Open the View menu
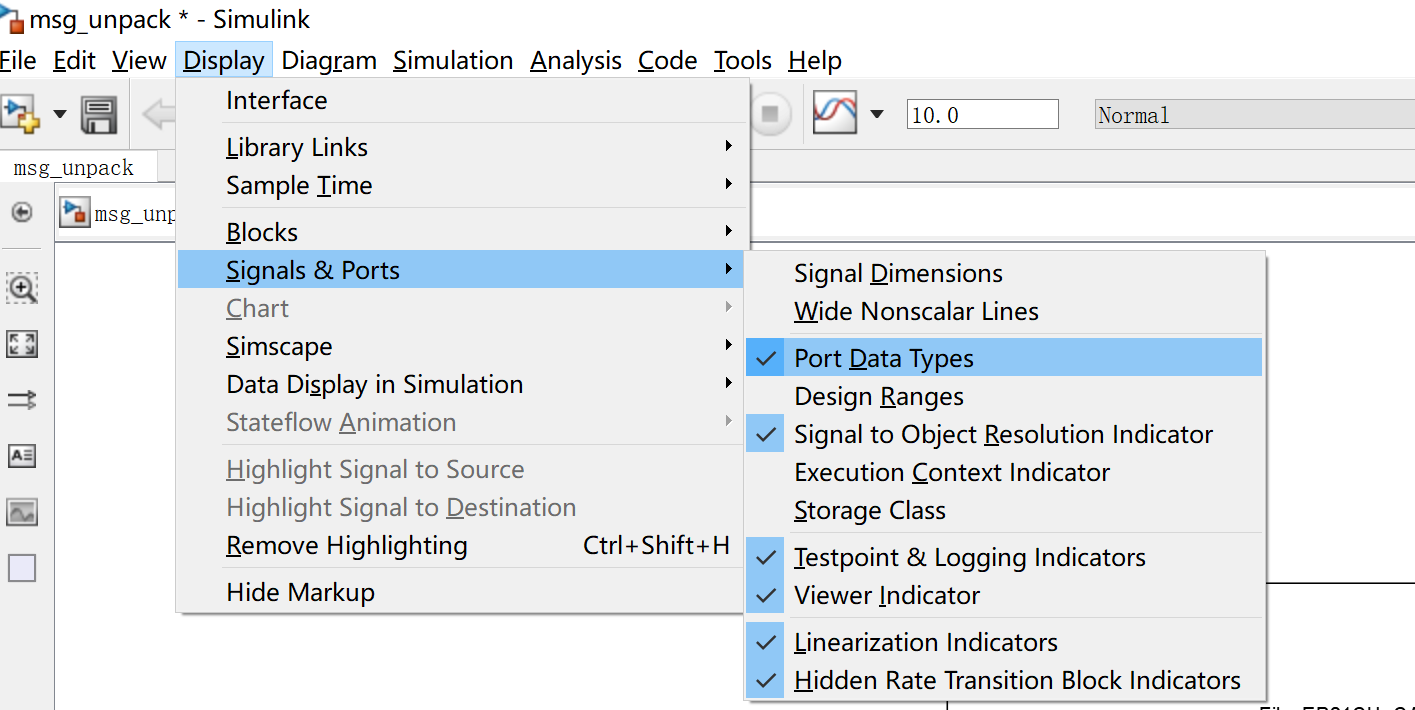 pyautogui.click(x=139, y=61)
